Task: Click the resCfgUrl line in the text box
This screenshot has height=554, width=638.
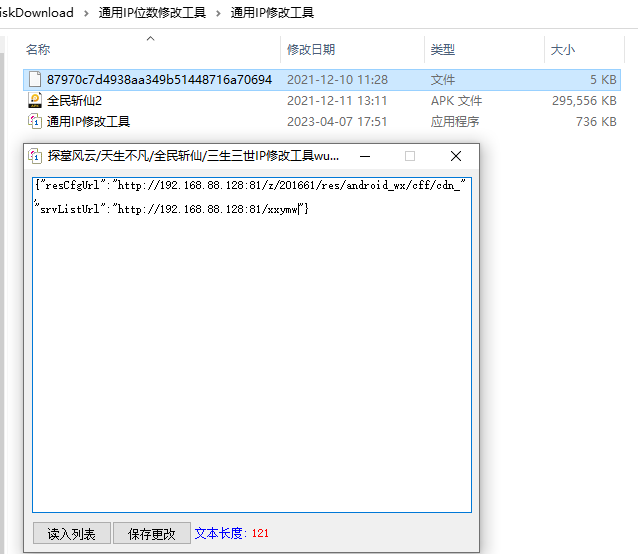Action: (x=250, y=185)
